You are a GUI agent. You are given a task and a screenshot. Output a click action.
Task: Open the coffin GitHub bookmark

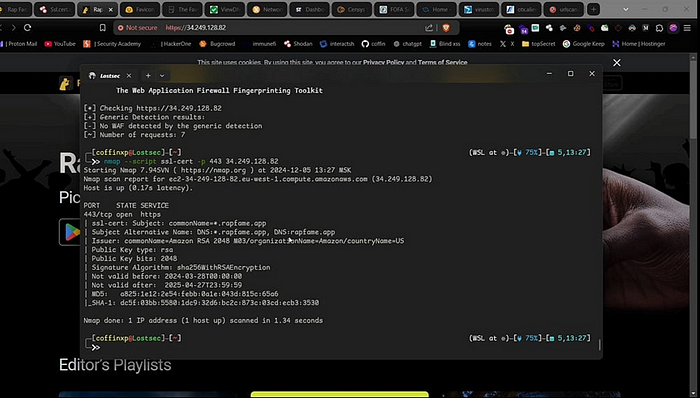point(374,44)
